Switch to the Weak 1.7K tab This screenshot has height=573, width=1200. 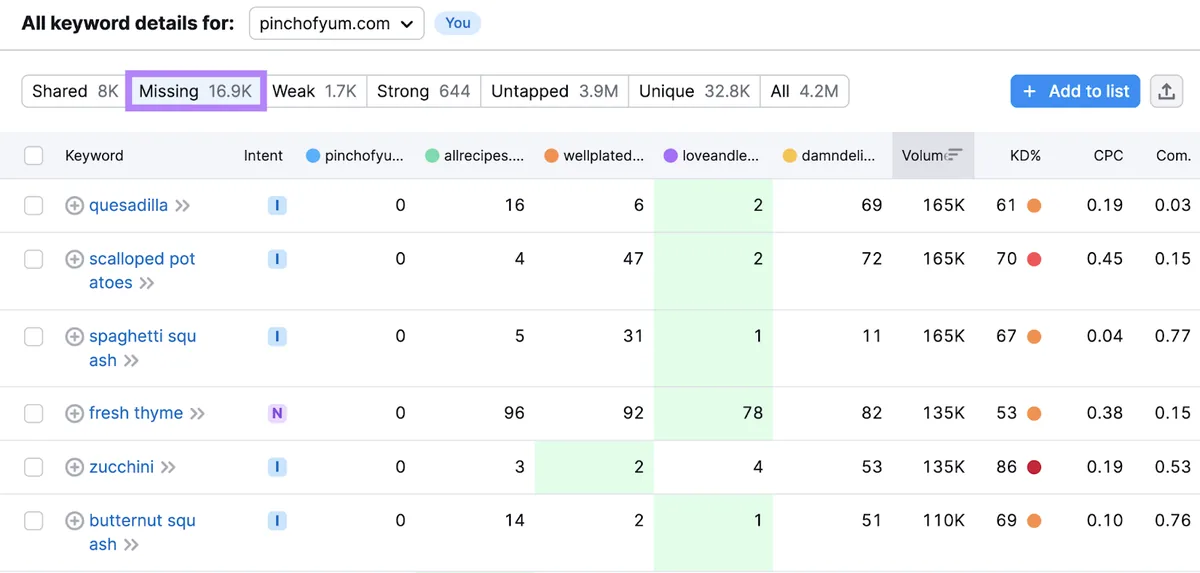tap(314, 91)
